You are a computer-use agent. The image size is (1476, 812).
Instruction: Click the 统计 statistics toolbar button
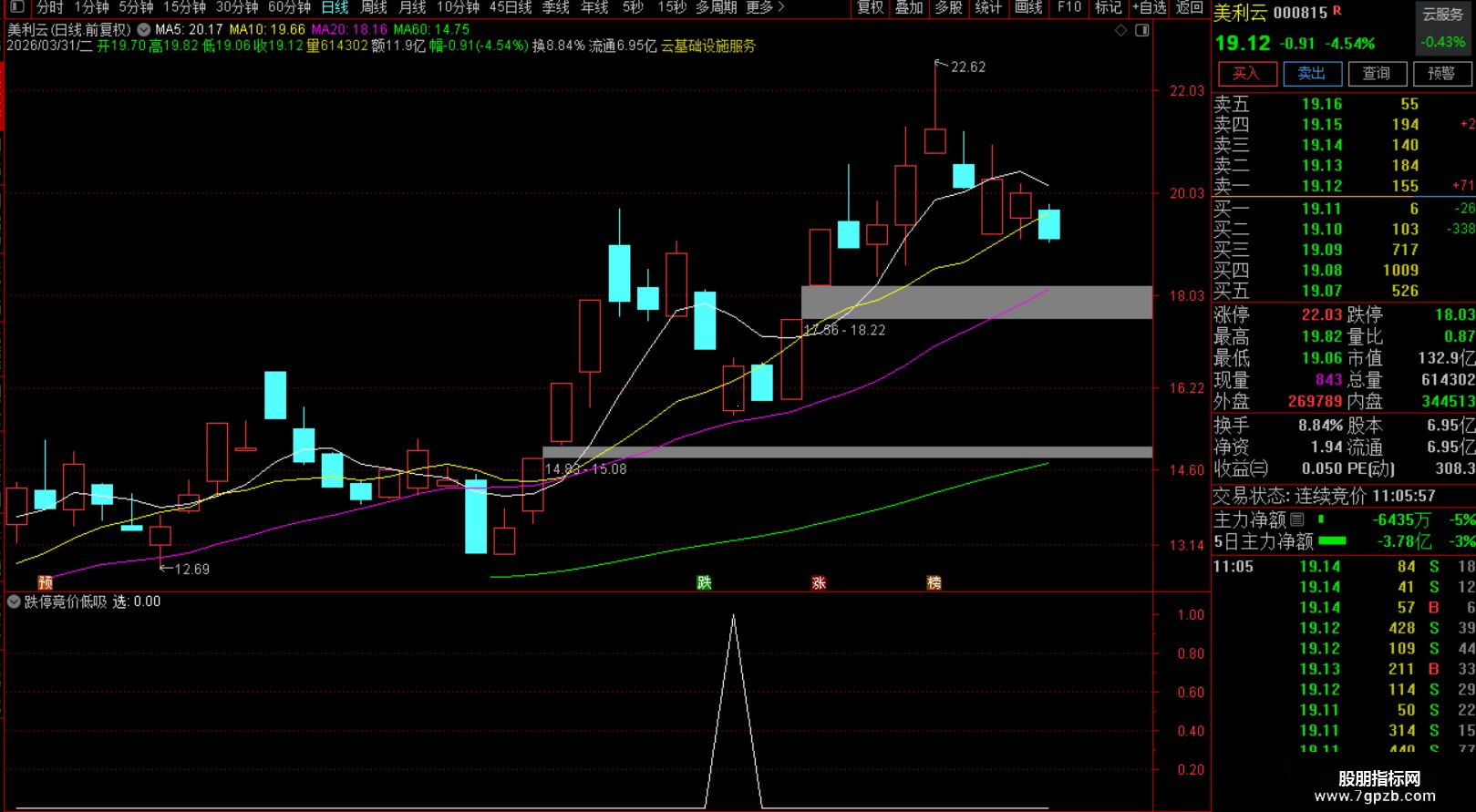tap(987, 7)
